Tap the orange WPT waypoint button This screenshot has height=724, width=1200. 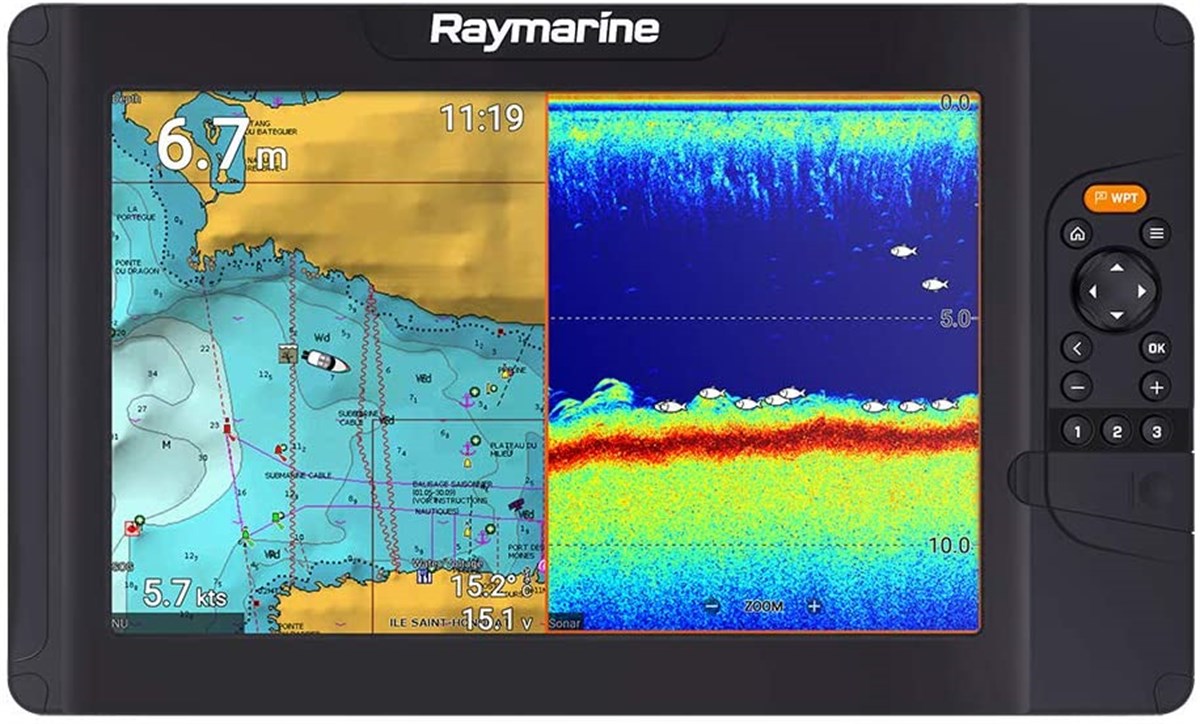tap(1116, 198)
